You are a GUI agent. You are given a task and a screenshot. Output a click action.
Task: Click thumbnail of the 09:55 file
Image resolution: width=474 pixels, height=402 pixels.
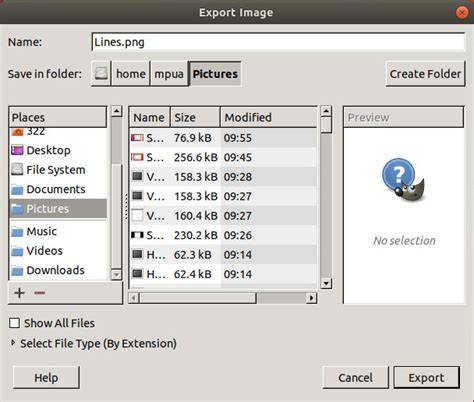pyautogui.click(x=137, y=138)
